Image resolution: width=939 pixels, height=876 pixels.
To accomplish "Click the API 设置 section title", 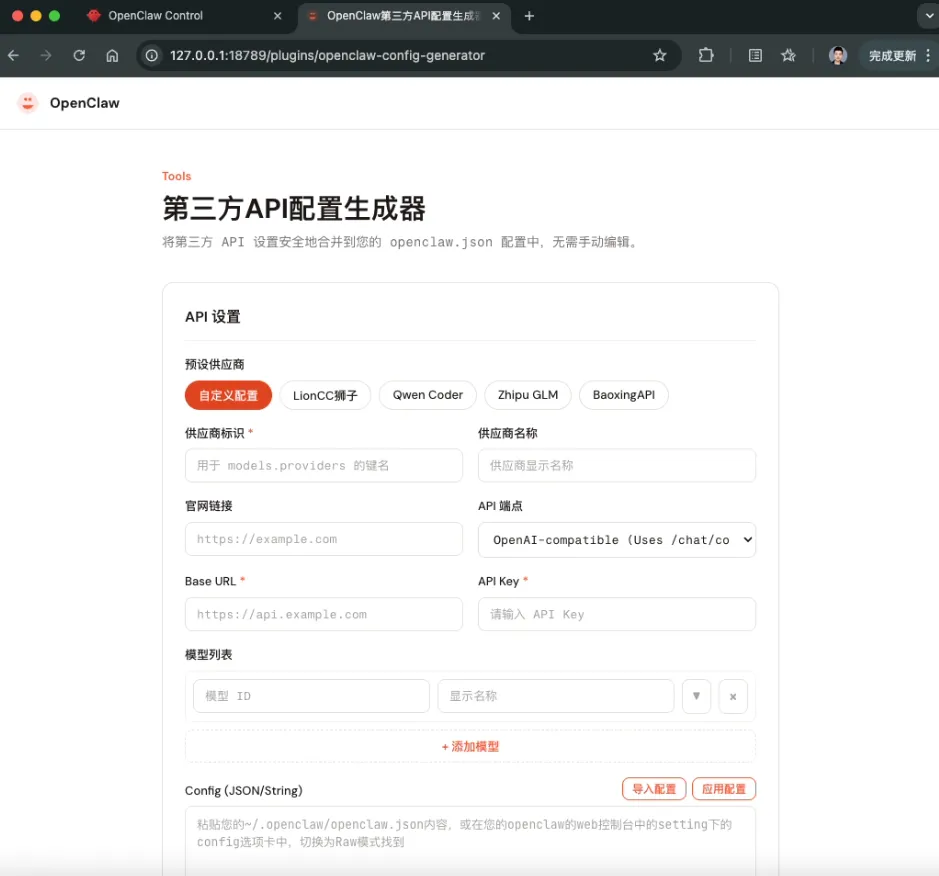I will 213,317.
